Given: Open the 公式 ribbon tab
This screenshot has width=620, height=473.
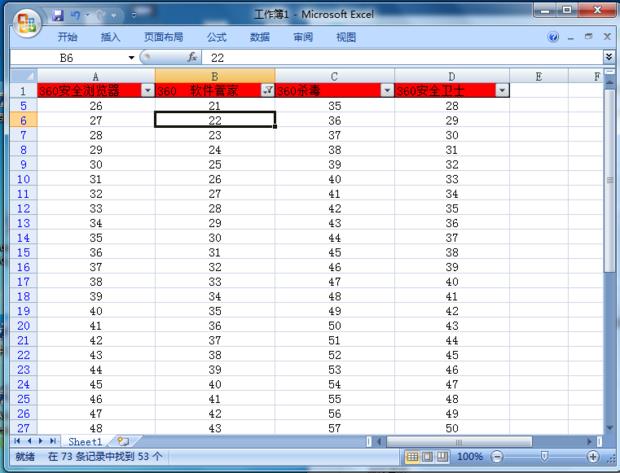Looking at the screenshot, I should click(216, 37).
